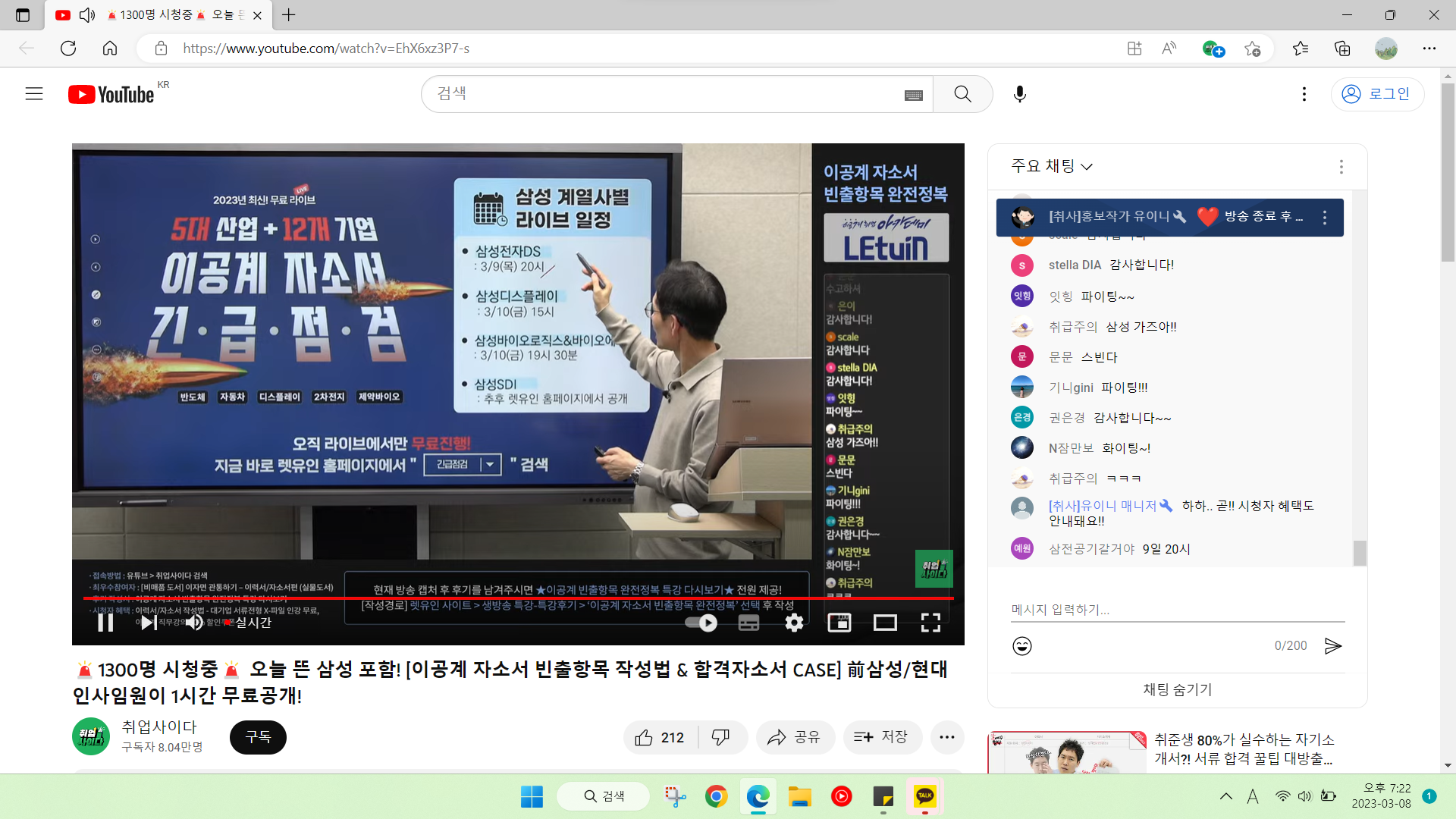Open the YouTube hamburger guide menu
This screenshot has height=819, width=1456.
point(34,94)
